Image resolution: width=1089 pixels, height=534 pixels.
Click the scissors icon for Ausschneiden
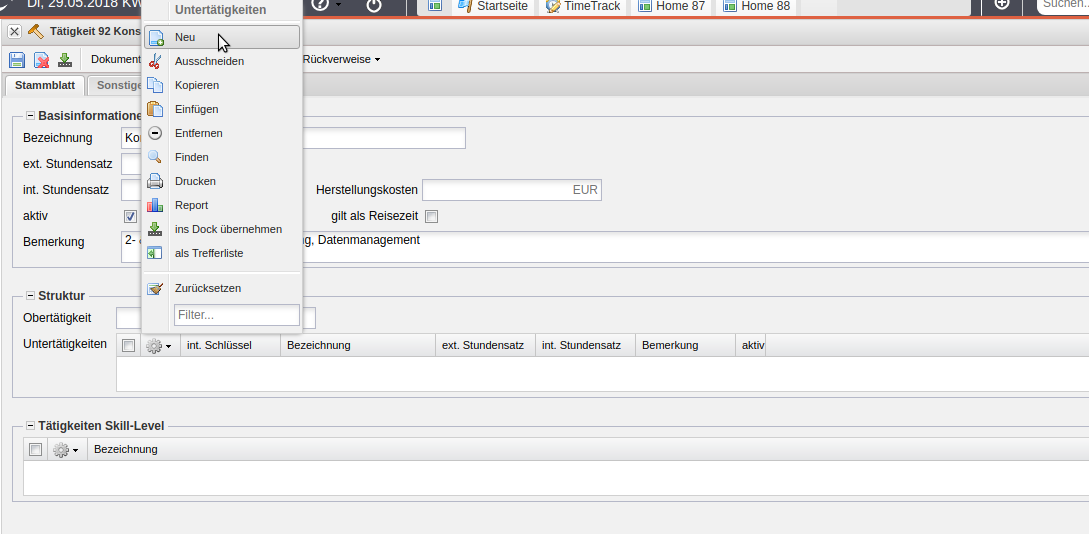tap(155, 61)
